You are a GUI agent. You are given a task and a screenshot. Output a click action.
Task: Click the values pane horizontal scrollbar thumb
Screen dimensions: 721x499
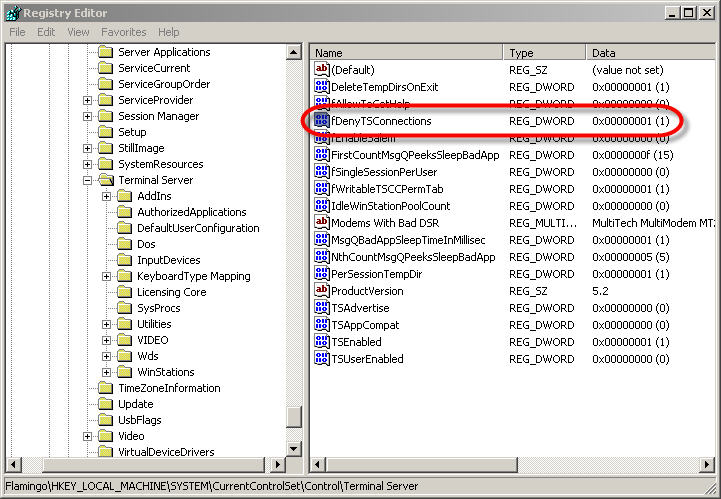click(421, 465)
